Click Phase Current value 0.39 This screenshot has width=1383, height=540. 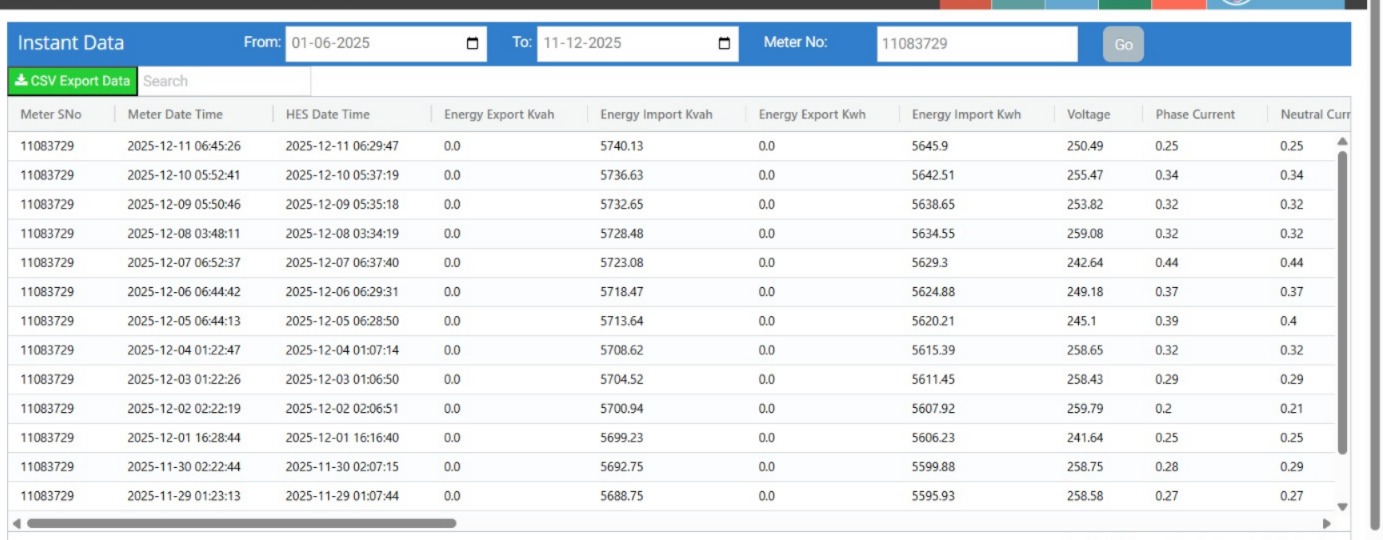[1167, 320]
